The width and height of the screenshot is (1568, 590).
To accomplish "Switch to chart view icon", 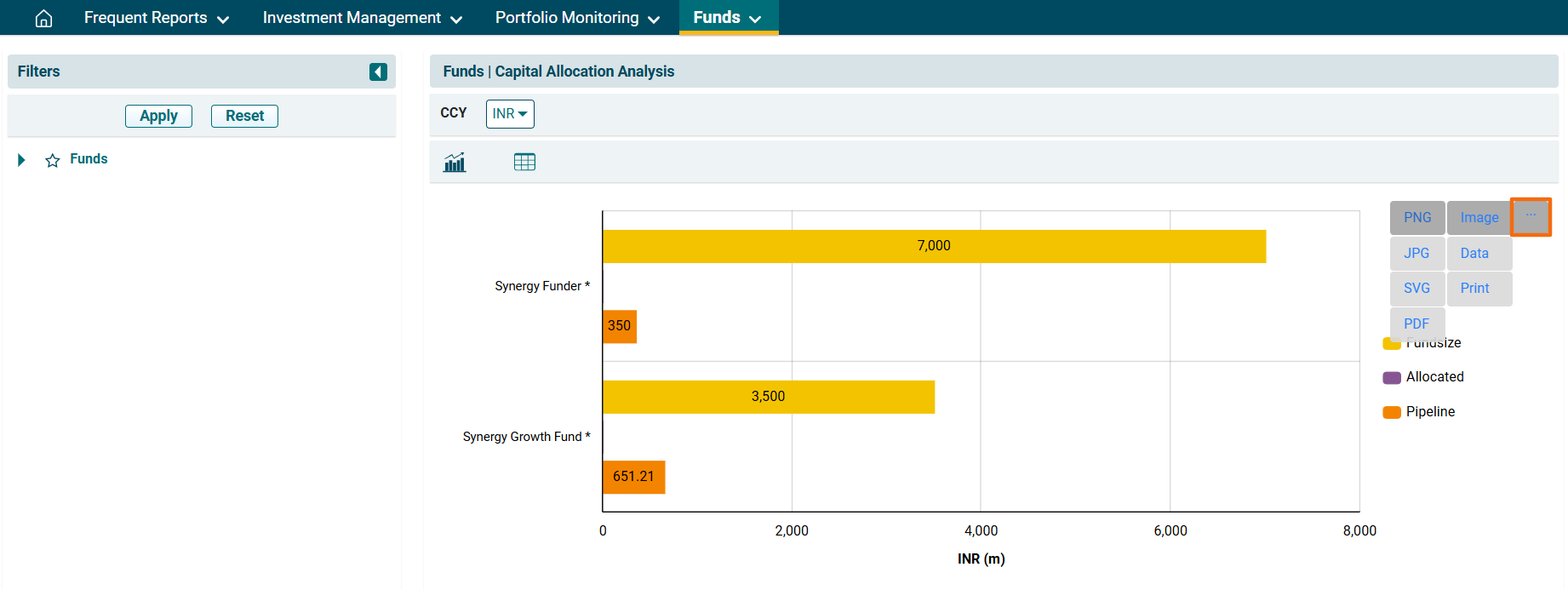I will pyautogui.click(x=455, y=162).
